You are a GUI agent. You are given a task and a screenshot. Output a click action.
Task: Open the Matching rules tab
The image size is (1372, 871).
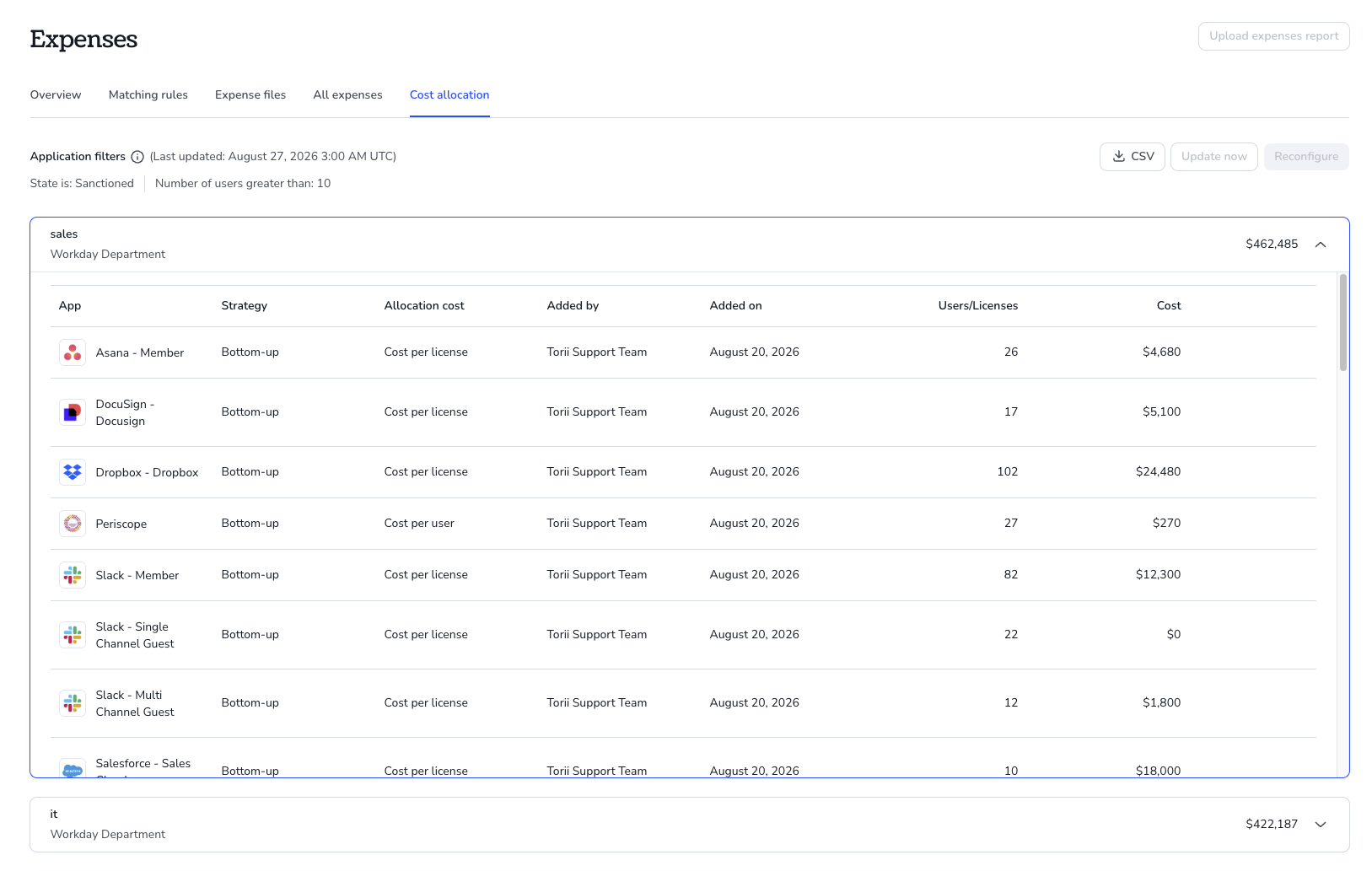(x=148, y=95)
